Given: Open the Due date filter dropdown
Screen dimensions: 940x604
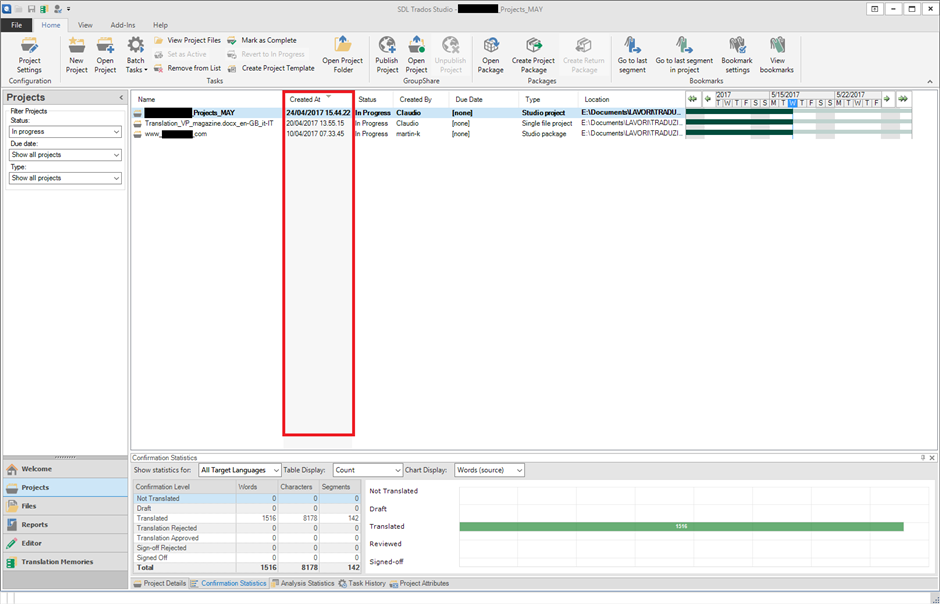Looking at the screenshot, I should pos(65,155).
